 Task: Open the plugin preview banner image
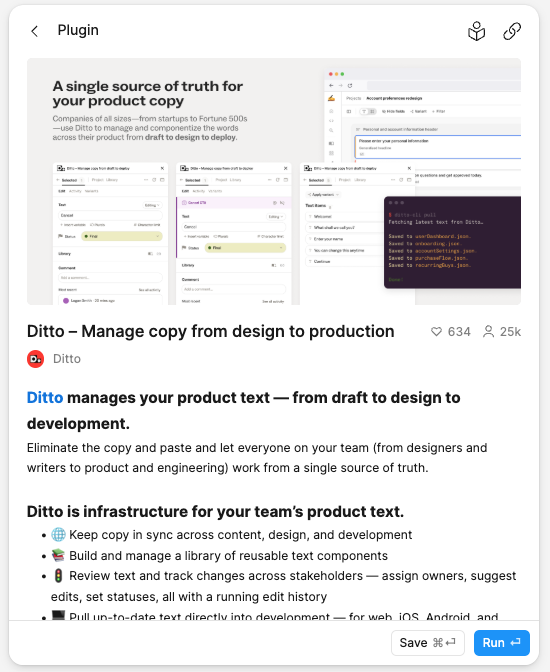pyautogui.click(x=274, y=181)
